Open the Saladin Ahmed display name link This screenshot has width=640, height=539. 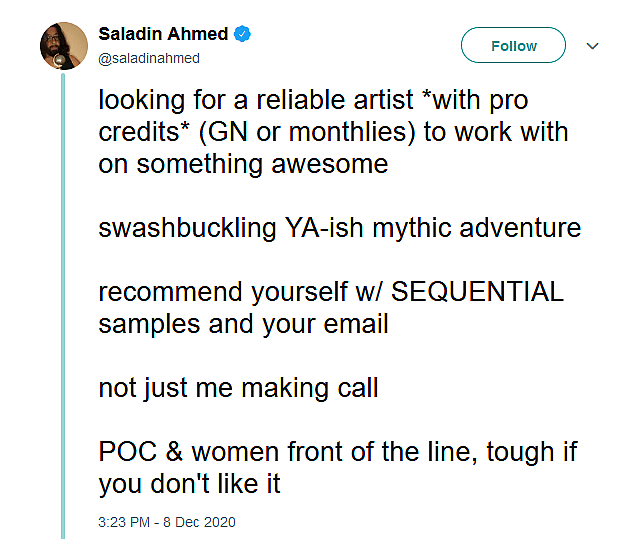coord(163,34)
